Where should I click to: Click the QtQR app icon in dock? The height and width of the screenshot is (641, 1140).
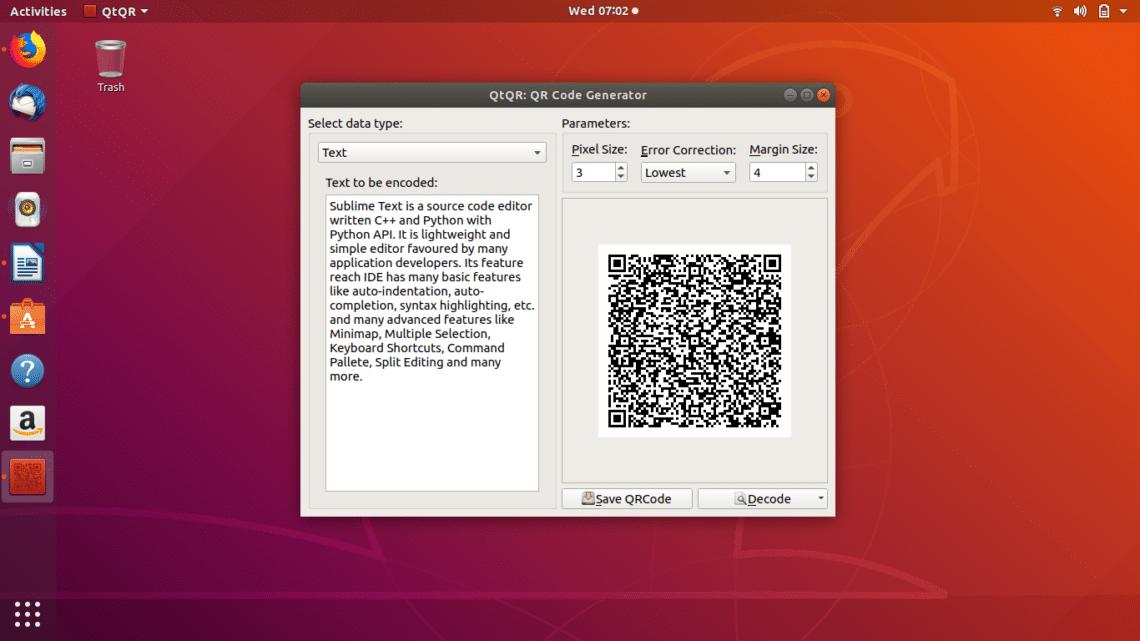point(27,476)
